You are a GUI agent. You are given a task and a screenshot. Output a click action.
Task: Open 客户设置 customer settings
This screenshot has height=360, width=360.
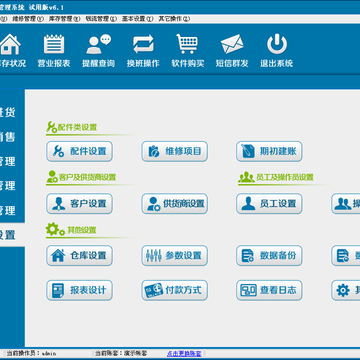79,204
